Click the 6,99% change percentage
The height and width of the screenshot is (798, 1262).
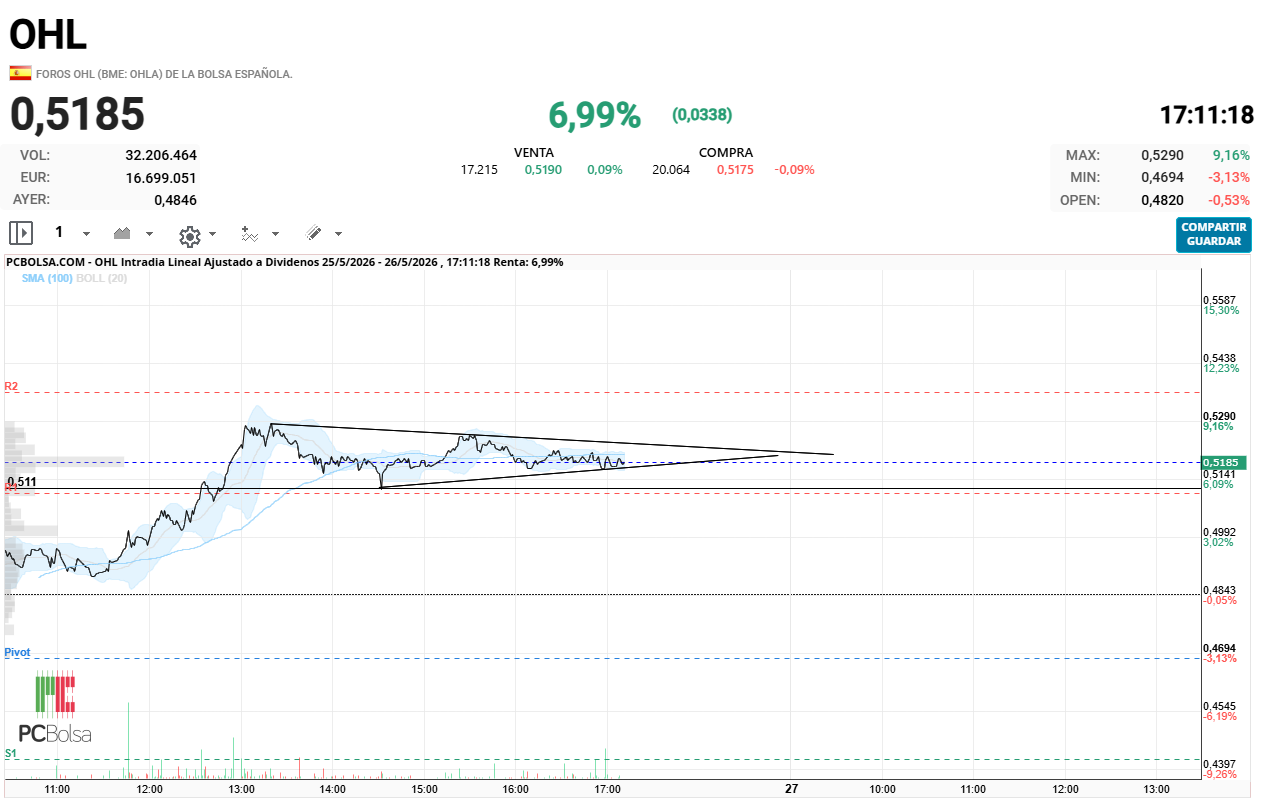point(594,115)
